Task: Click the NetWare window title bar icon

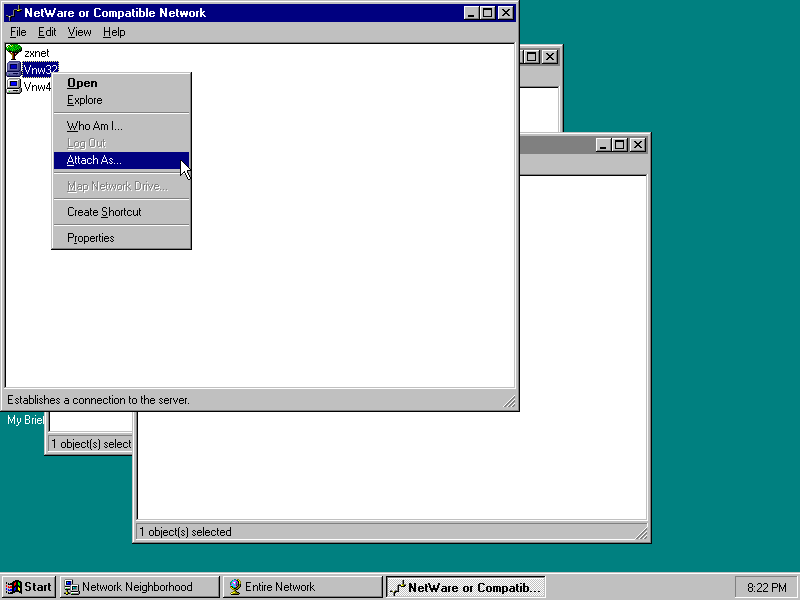Action: click(x=14, y=13)
